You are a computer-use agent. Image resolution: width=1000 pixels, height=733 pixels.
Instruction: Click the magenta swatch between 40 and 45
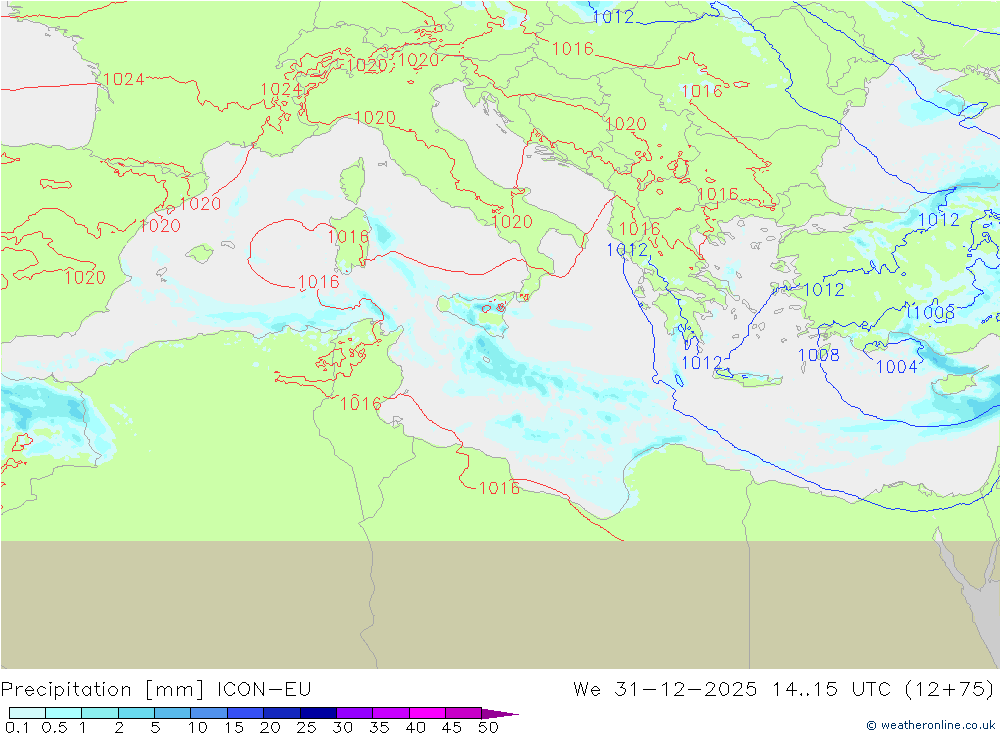pyautogui.click(x=427, y=713)
